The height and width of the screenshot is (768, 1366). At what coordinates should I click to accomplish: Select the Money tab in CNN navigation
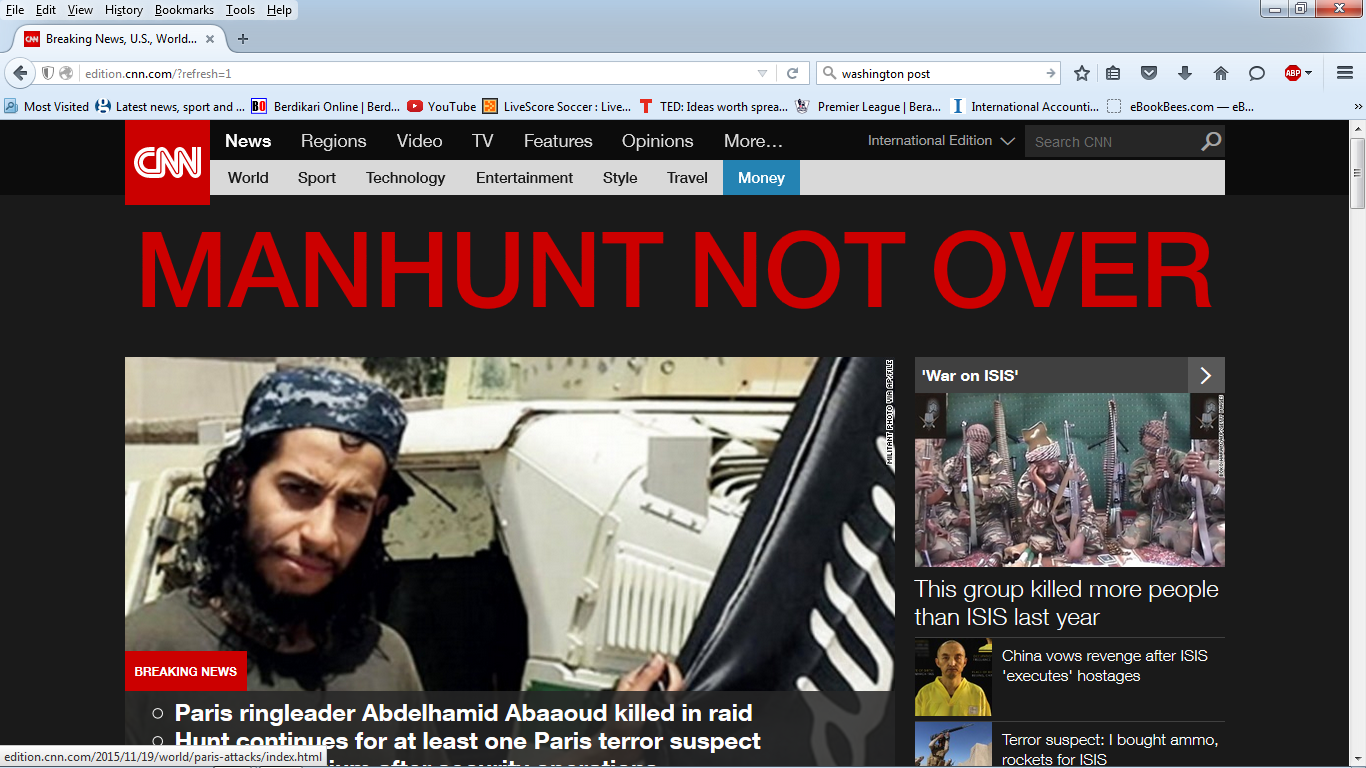pos(761,178)
